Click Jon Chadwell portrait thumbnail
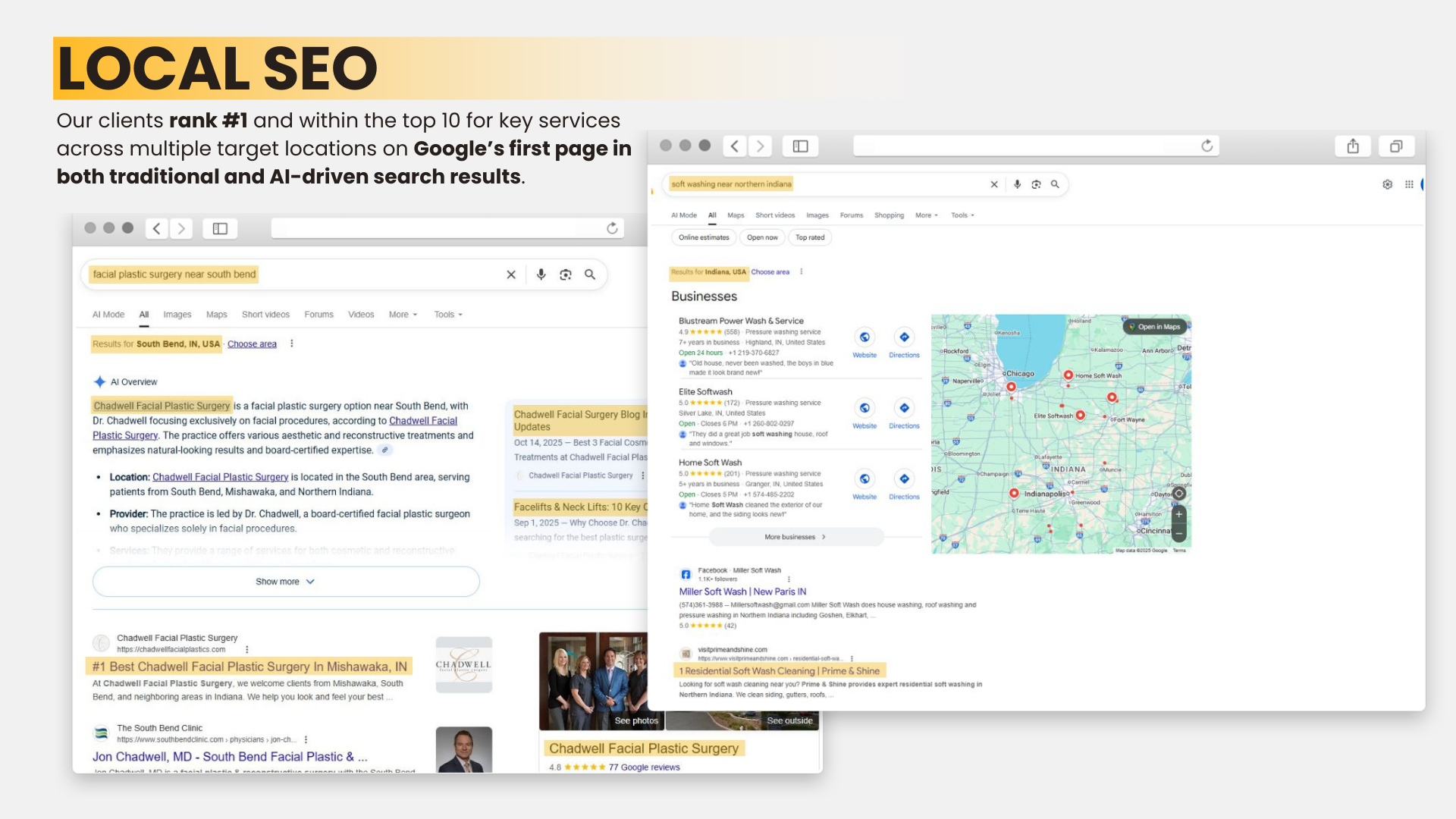 coord(464,750)
